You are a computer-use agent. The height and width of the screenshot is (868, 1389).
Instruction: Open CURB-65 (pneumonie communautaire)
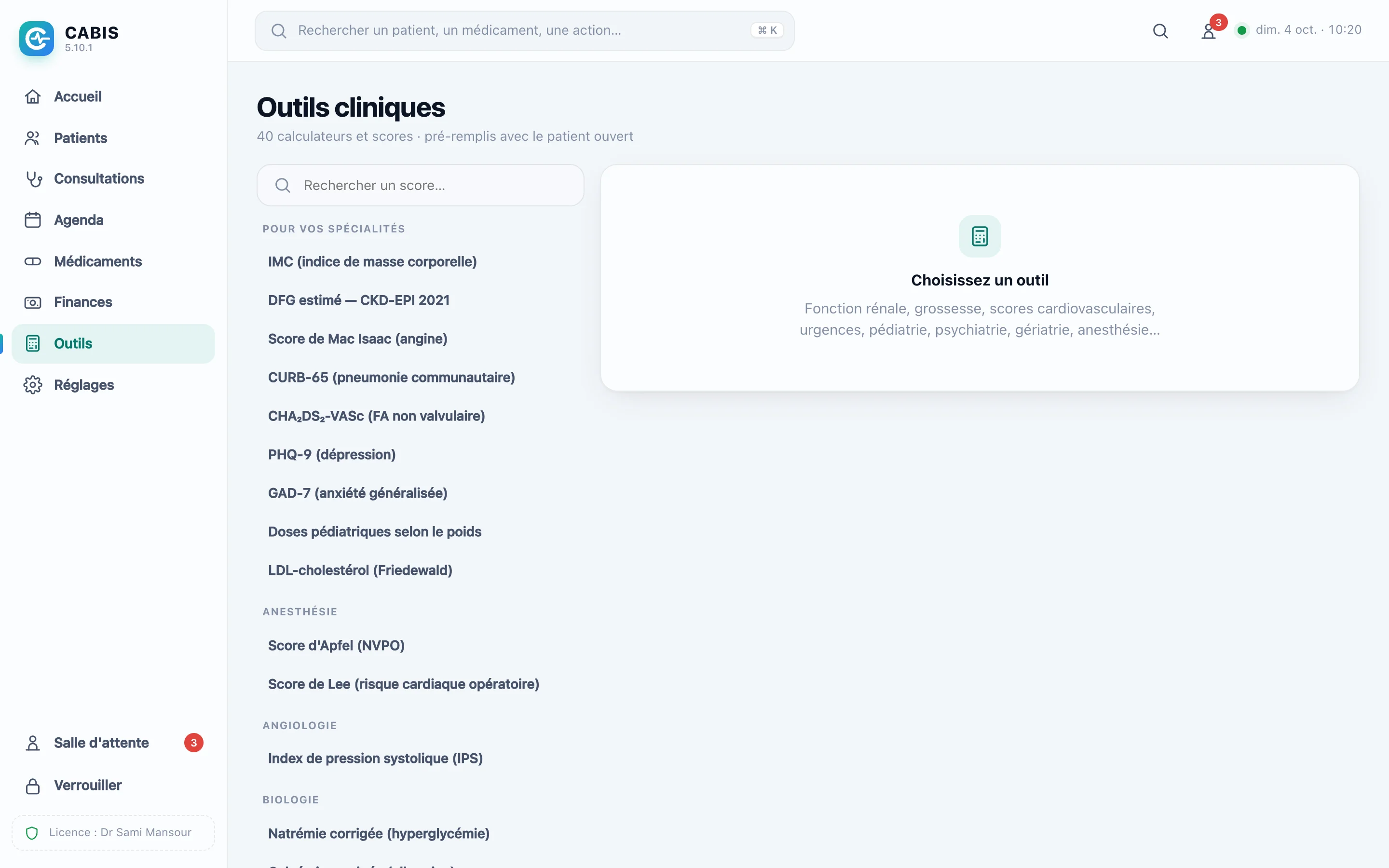click(x=420, y=377)
